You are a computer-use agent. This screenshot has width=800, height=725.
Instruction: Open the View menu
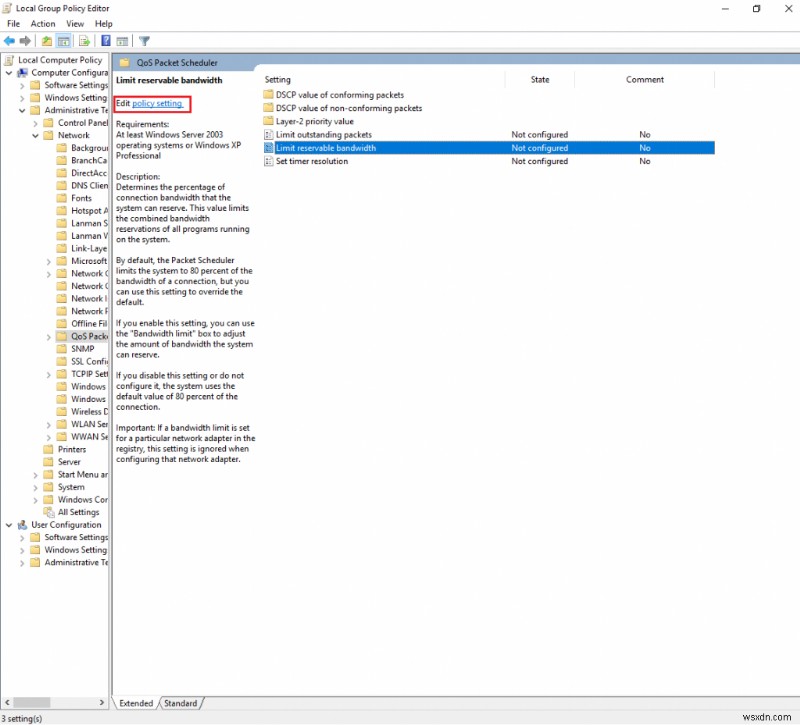(x=75, y=23)
